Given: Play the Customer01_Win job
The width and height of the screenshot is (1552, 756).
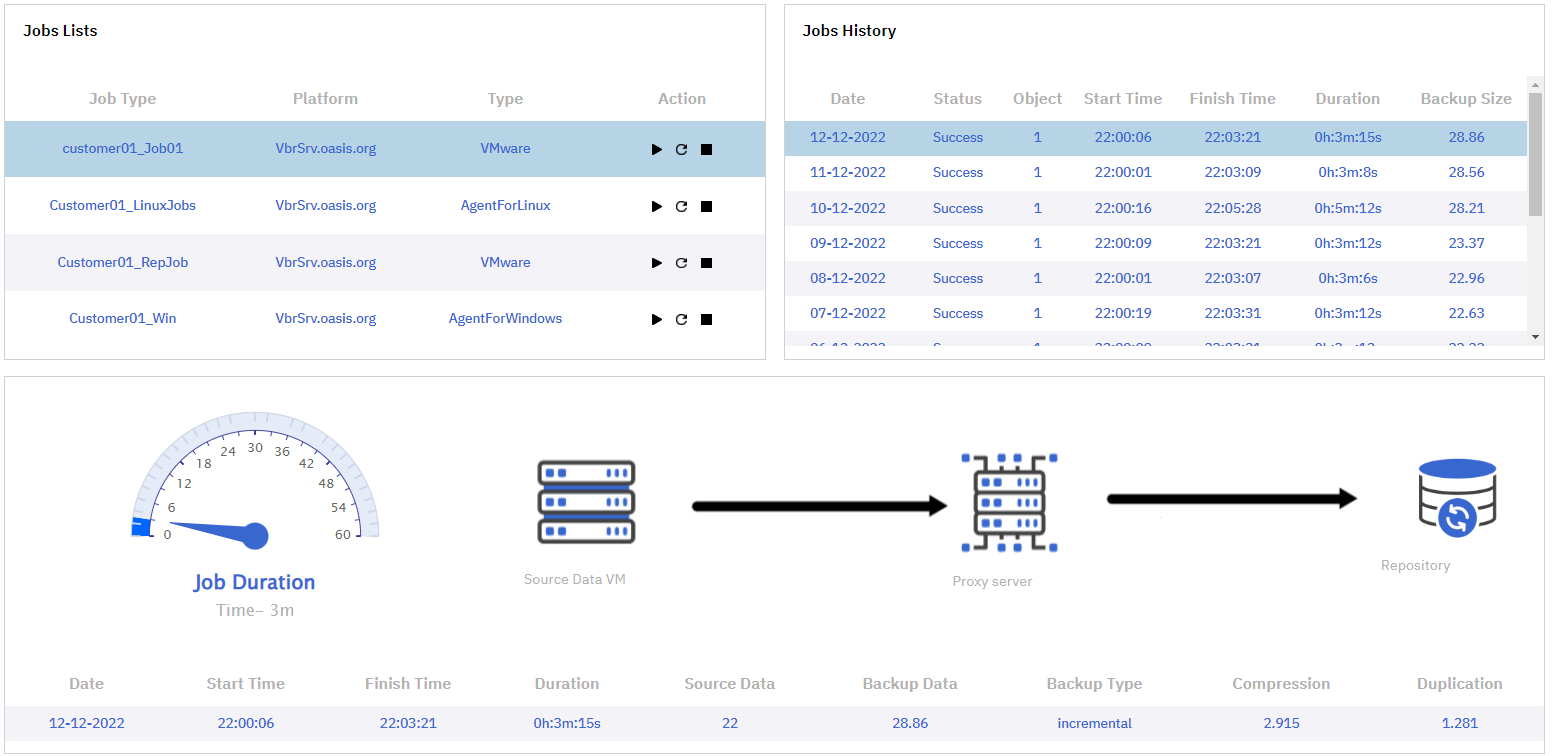Looking at the screenshot, I should 657,320.
